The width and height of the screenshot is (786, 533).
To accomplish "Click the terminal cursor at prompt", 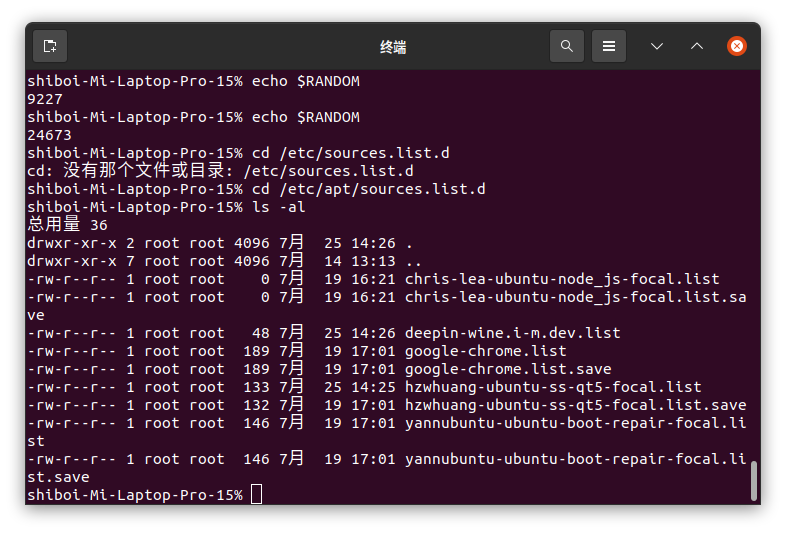I will tap(256, 494).
